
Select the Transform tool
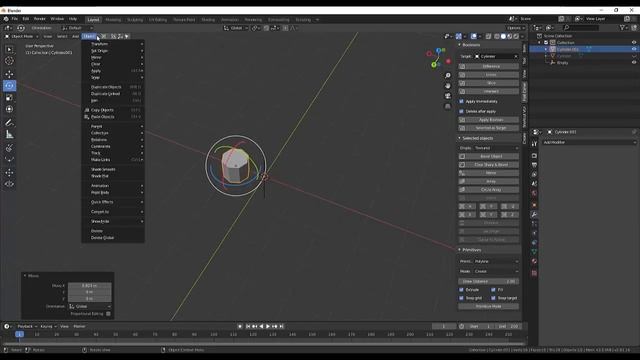[9, 109]
